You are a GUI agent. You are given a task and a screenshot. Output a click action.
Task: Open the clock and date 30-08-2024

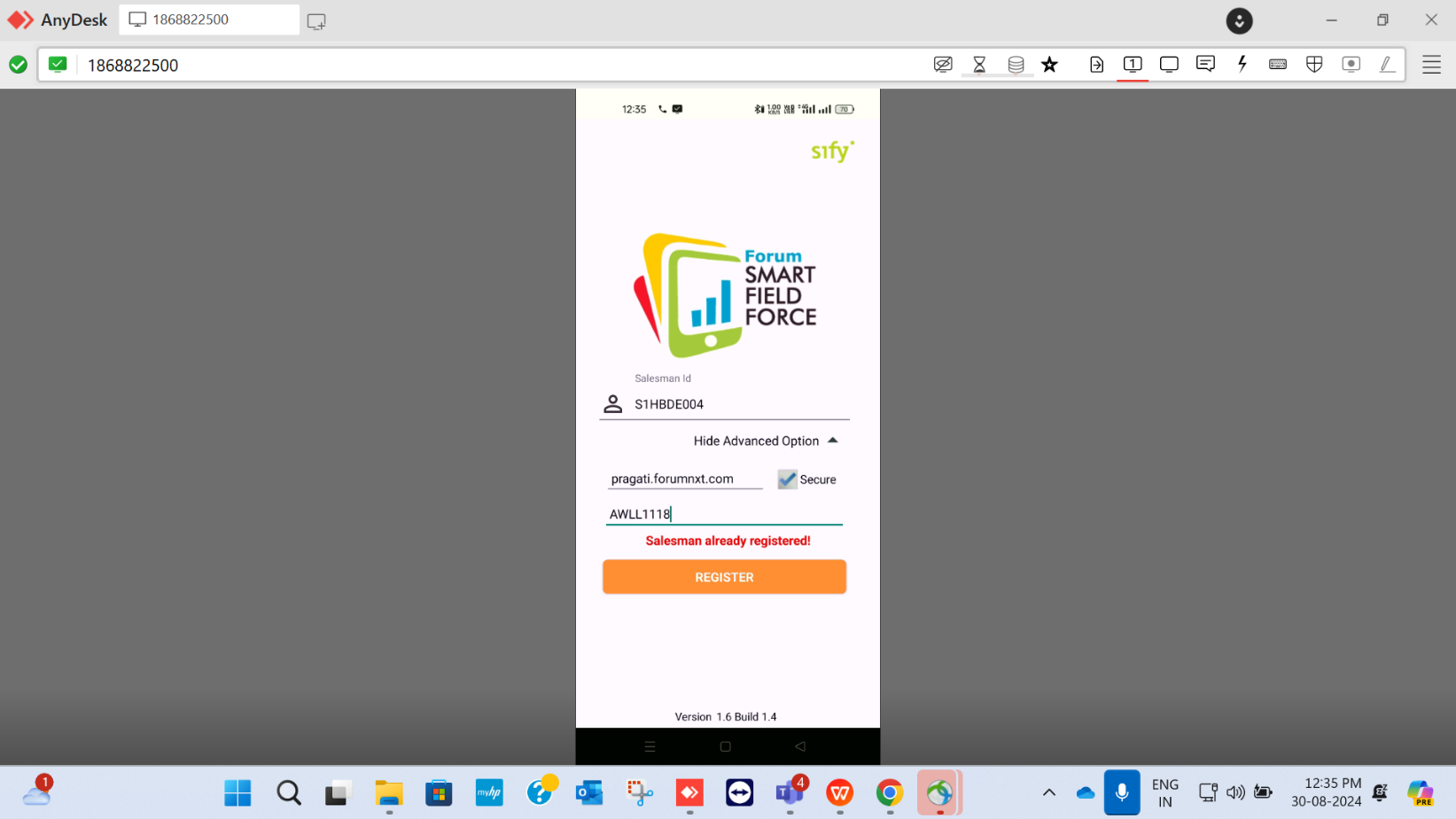1327,792
